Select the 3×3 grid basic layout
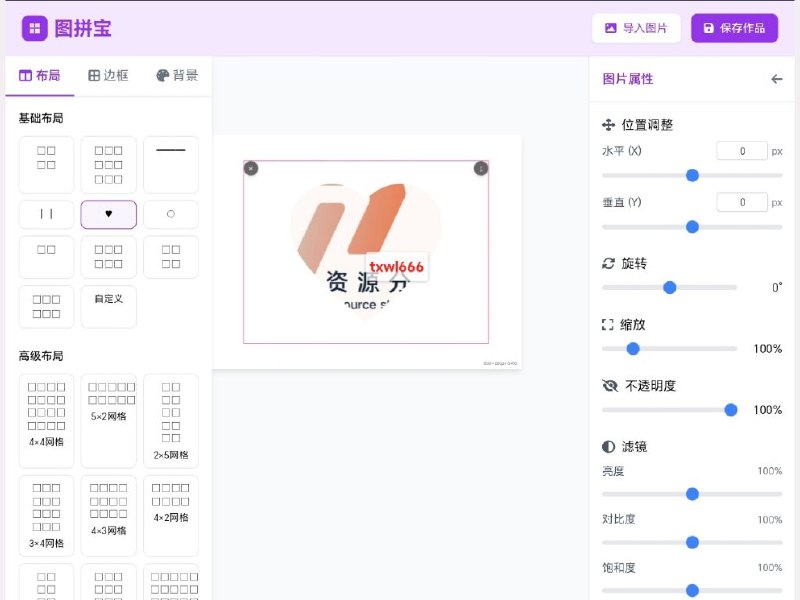 (x=109, y=165)
